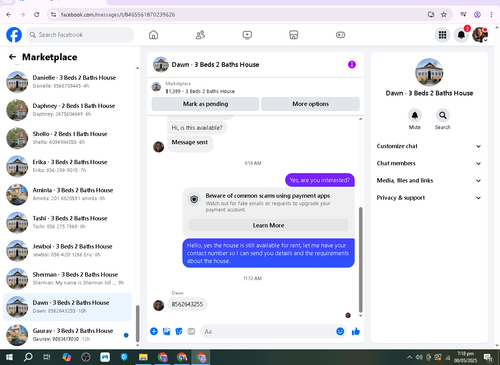The image size is (500, 365).
Task: Open the Watch video icon
Action: (x=247, y=35)
